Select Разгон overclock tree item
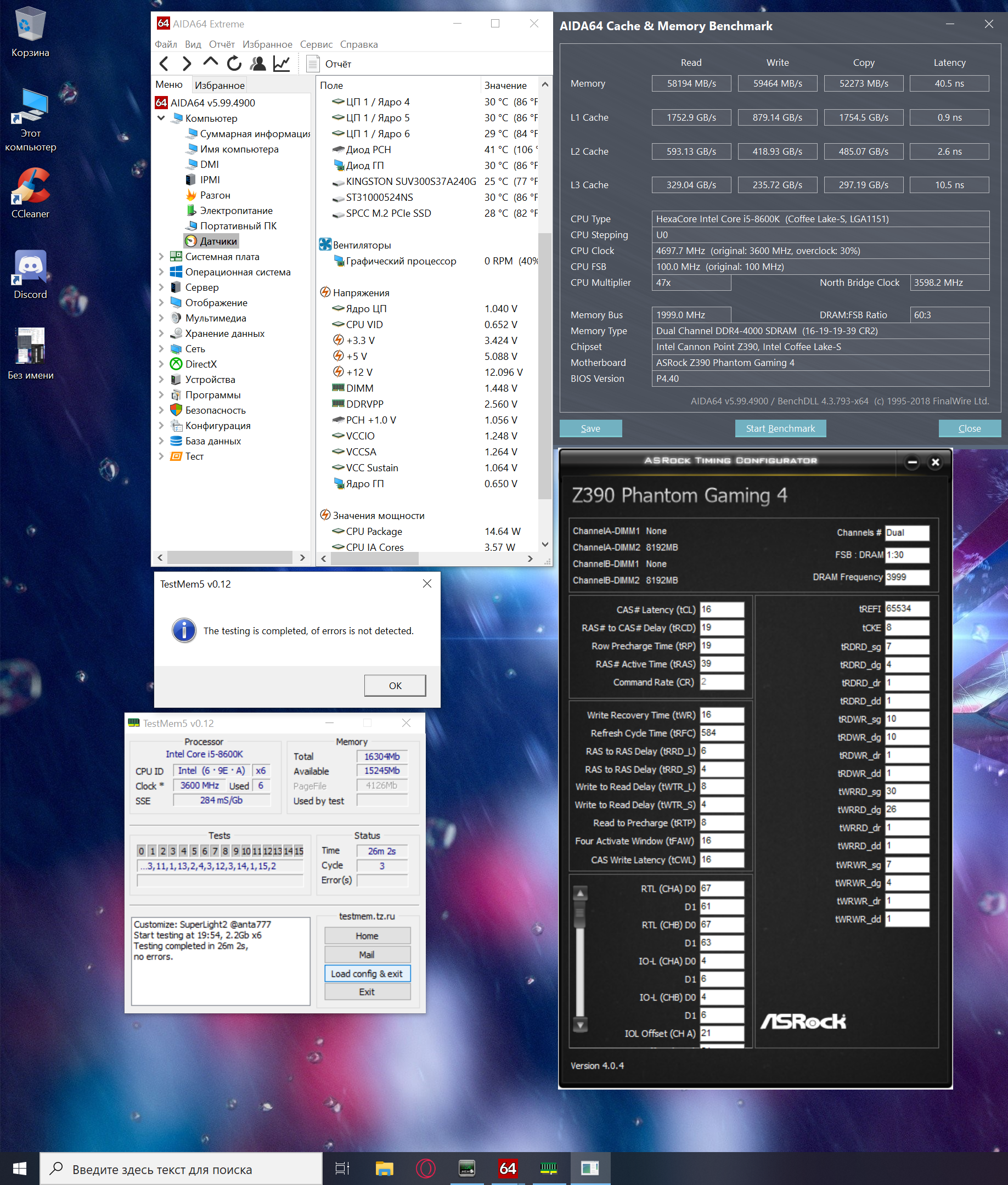Viewport: 1008px width, 1185px height. click(208, 195)
